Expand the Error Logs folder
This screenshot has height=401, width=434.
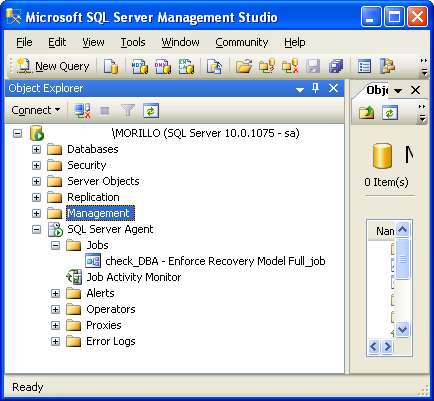(56, 342)
